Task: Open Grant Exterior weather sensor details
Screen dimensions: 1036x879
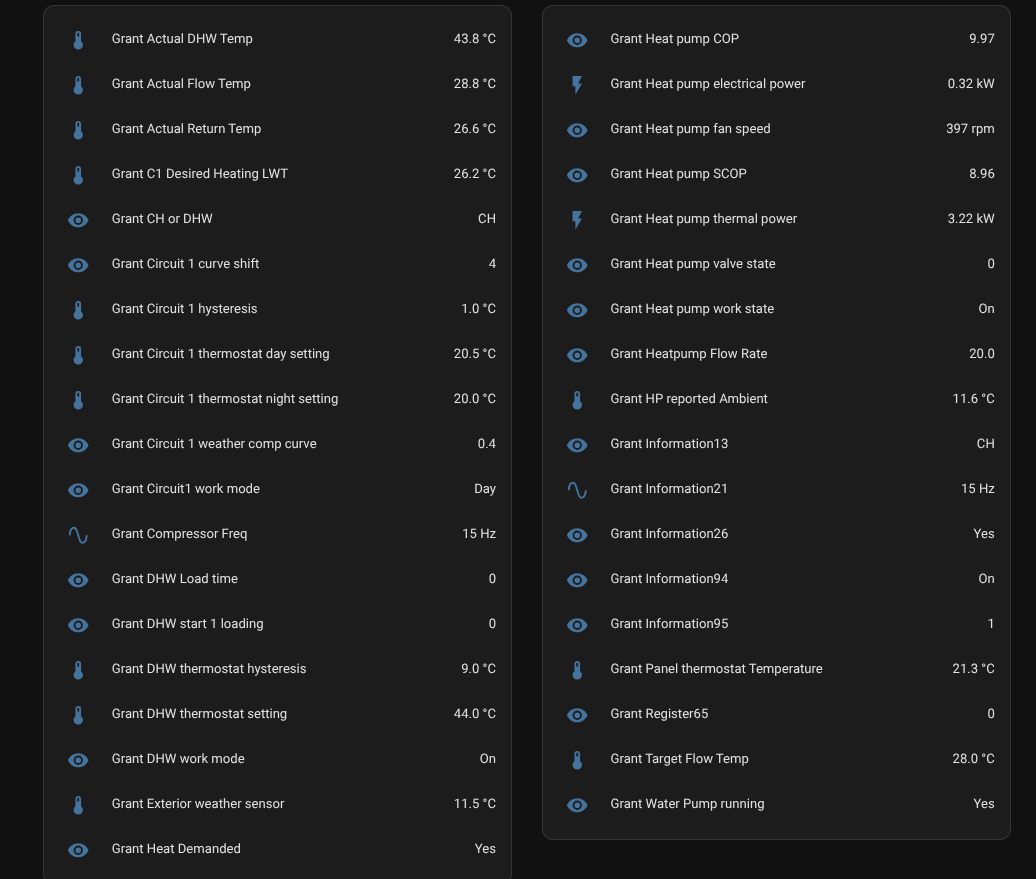Action: (x=198, y=804)
